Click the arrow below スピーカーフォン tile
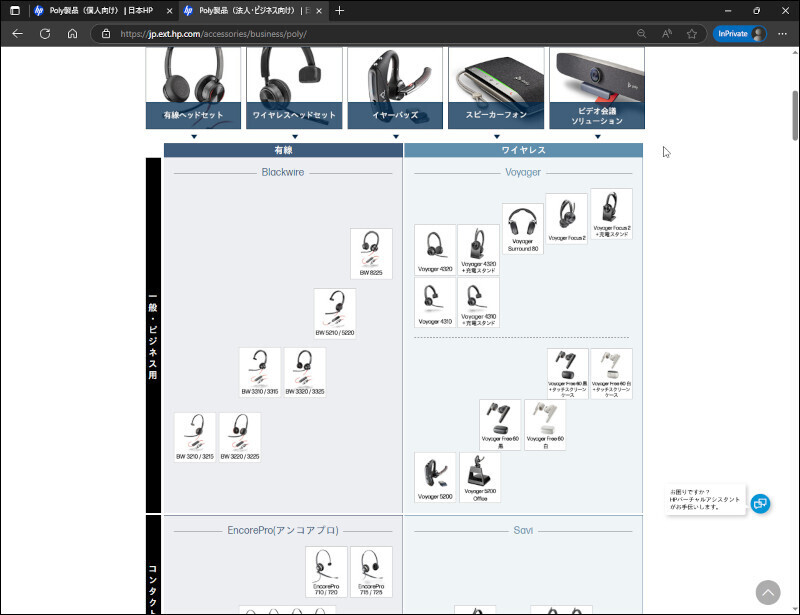Image resolution: width=800 pixels, height=615 pixels. (x=497, y=136)
